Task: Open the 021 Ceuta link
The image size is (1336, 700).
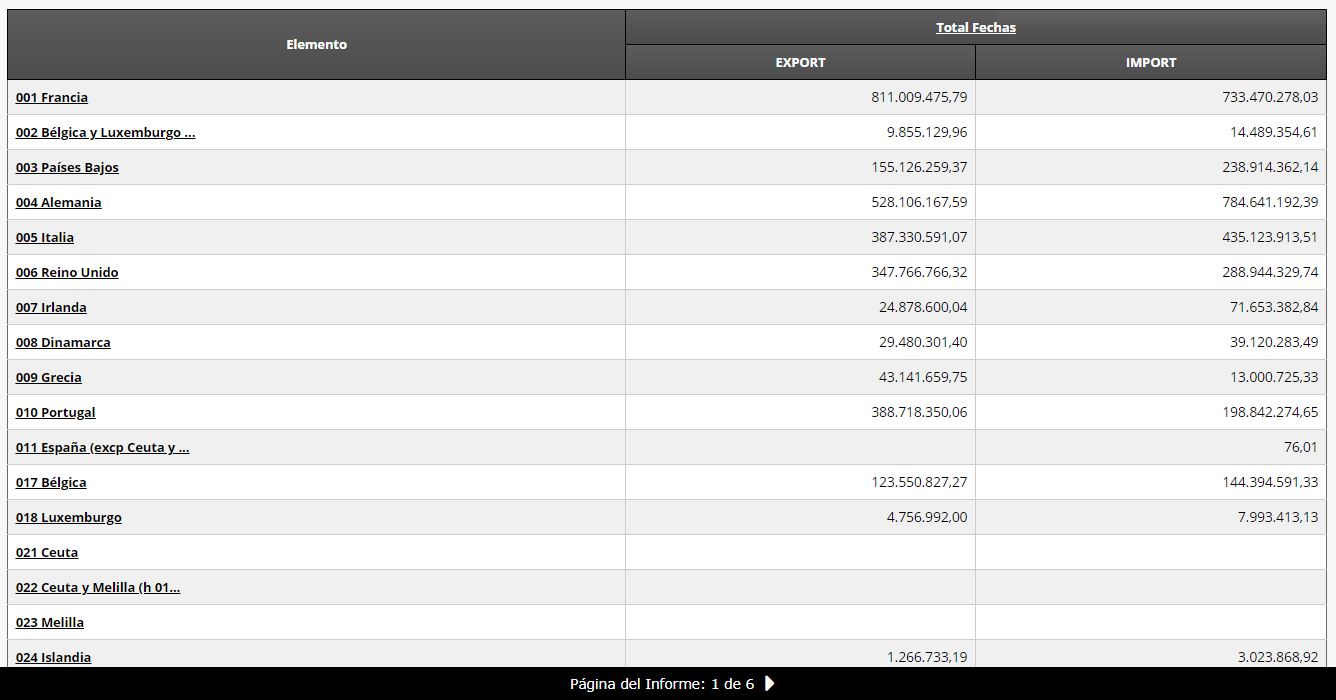Action: tap(47, 553)
